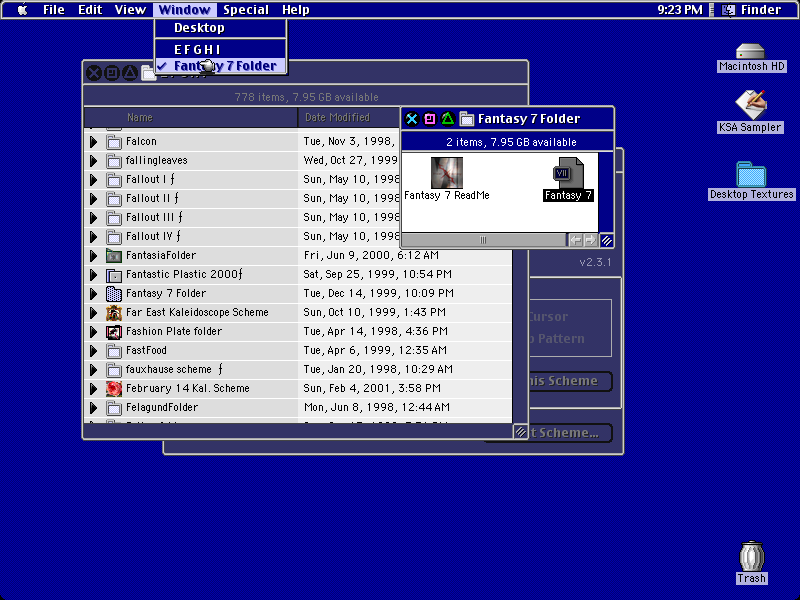Click the Trash icon on the desktop
800x600 pixels.
[x=752, y=556]
